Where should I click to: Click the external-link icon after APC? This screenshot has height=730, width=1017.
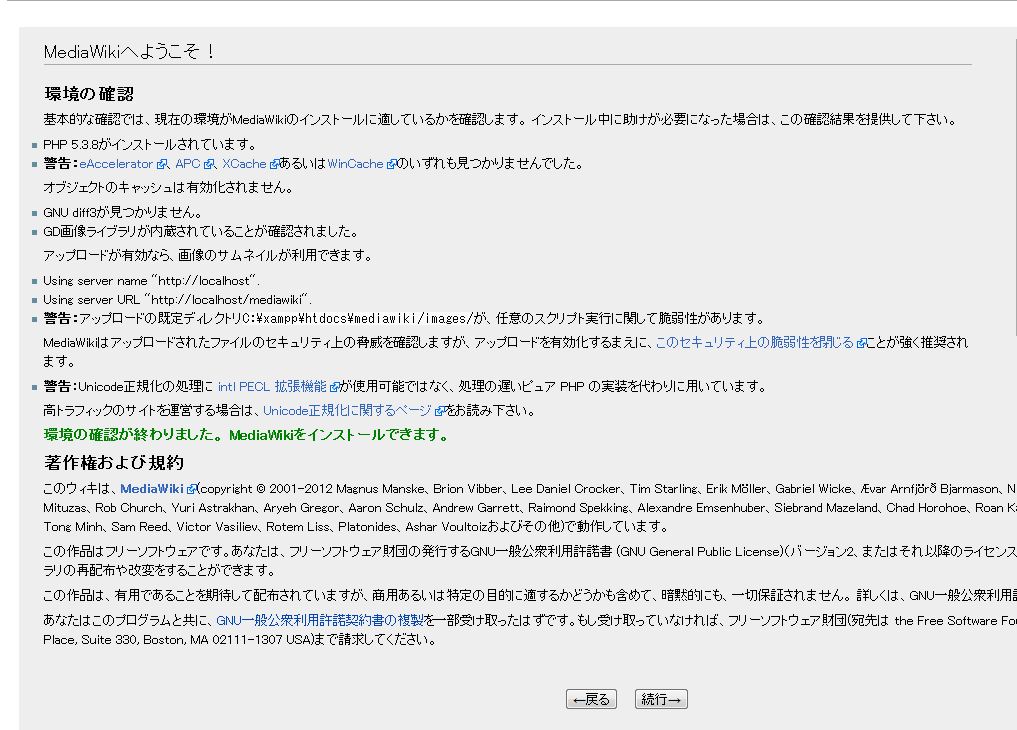pyautogui.click(x=208, y=165)
